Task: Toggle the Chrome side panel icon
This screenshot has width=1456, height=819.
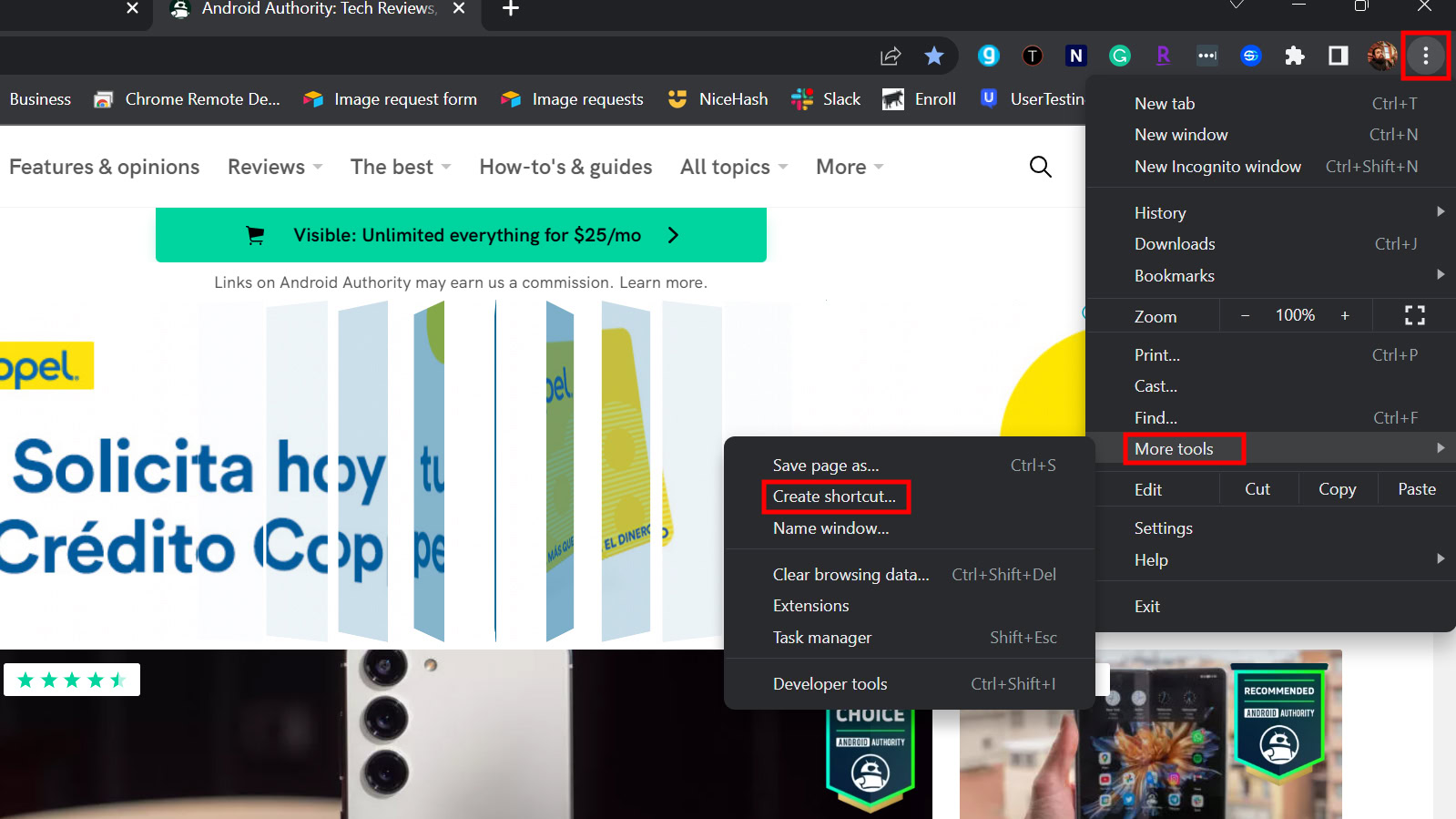Action: [1339, 56]
